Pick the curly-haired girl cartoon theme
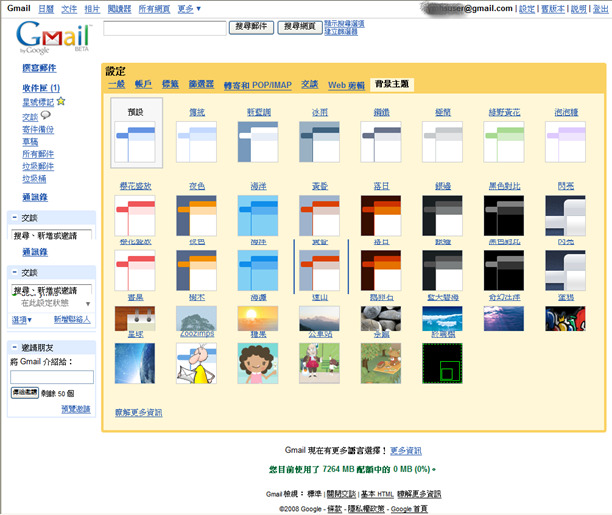 coord(258,363)
